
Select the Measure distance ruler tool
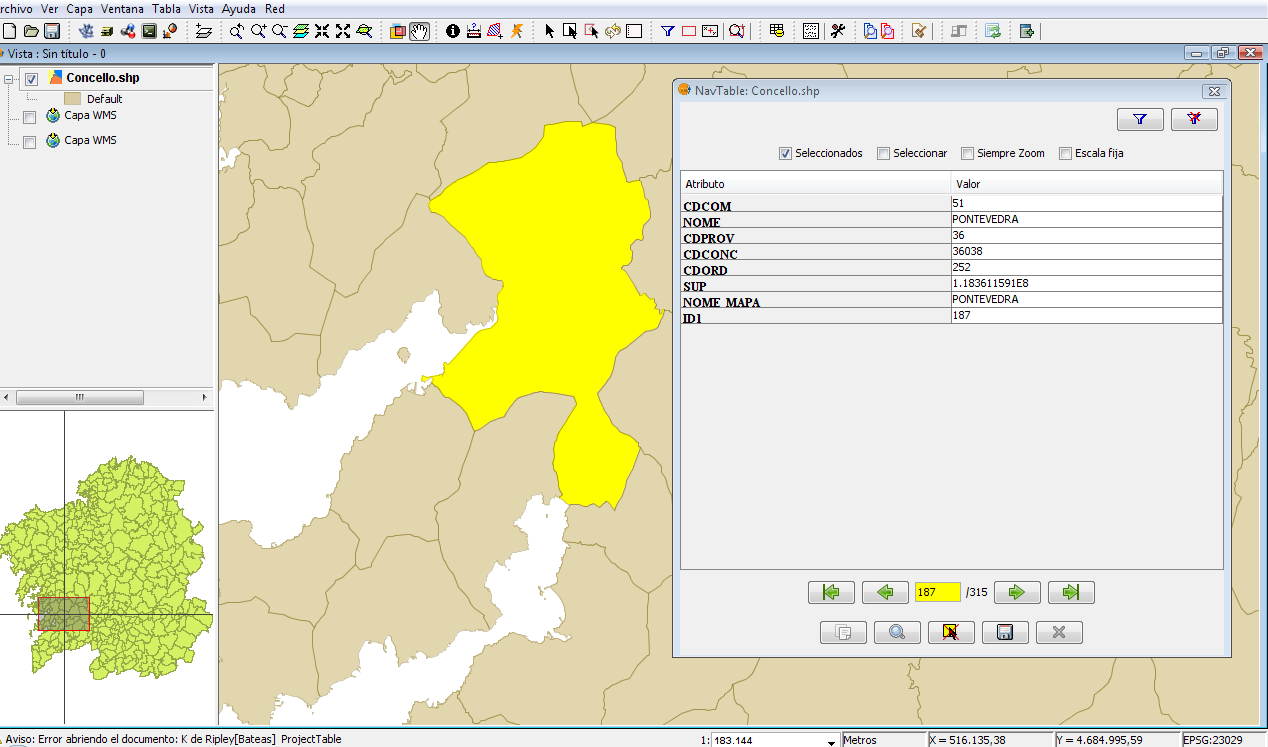point(474,31)
